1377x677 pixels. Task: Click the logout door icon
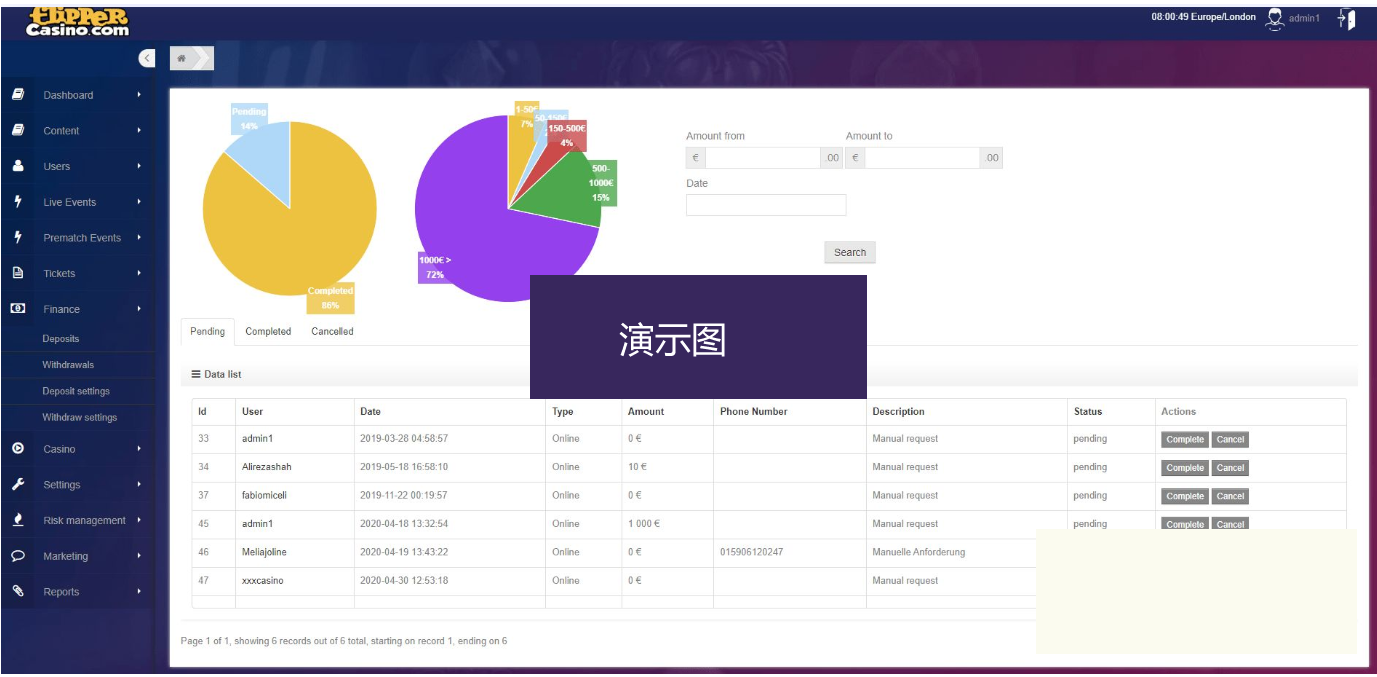1346,19
